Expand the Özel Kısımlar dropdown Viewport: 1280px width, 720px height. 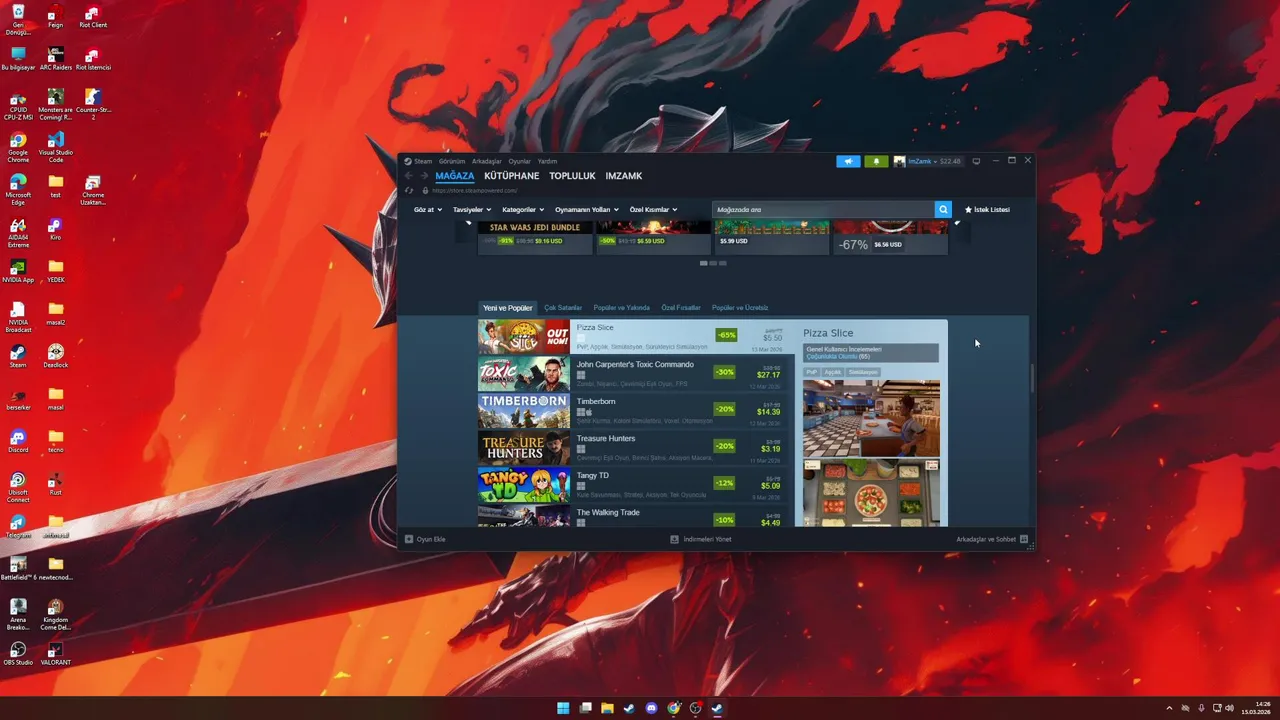[x=653, y=210]
